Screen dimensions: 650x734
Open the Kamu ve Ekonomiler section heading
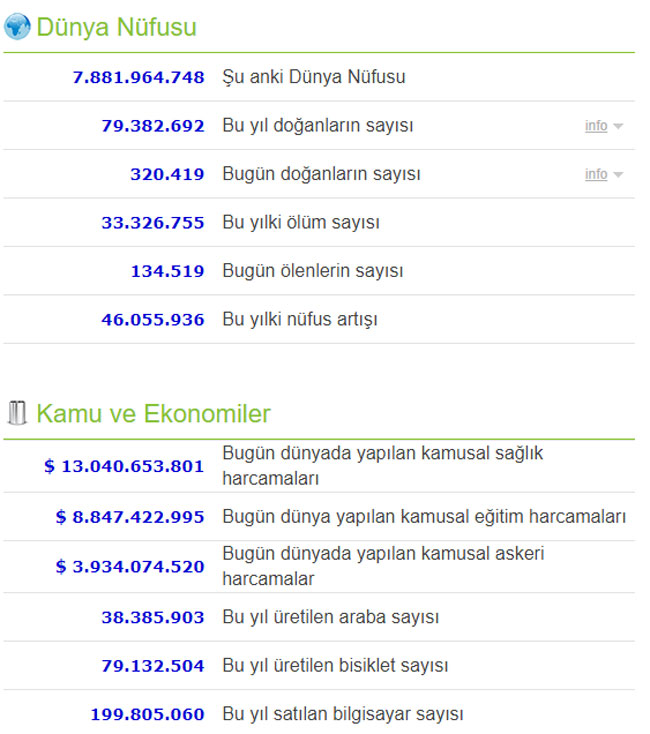153,414
